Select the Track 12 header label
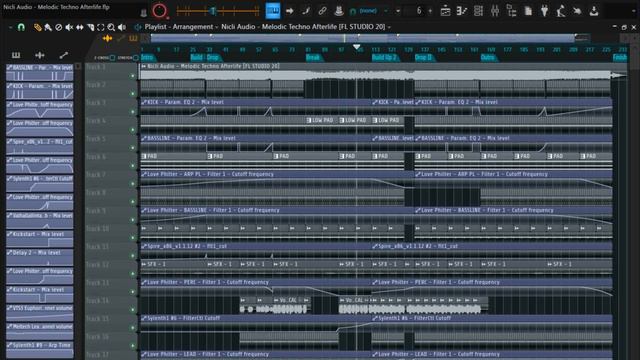Viewport: 640px width, 360px height. [98, 265]
